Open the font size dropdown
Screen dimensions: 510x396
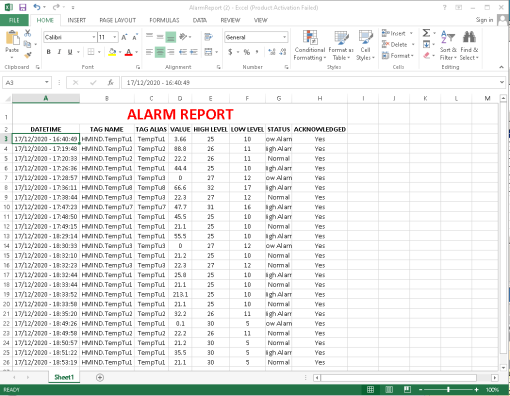pyautogui.click(x=115, y=37)
